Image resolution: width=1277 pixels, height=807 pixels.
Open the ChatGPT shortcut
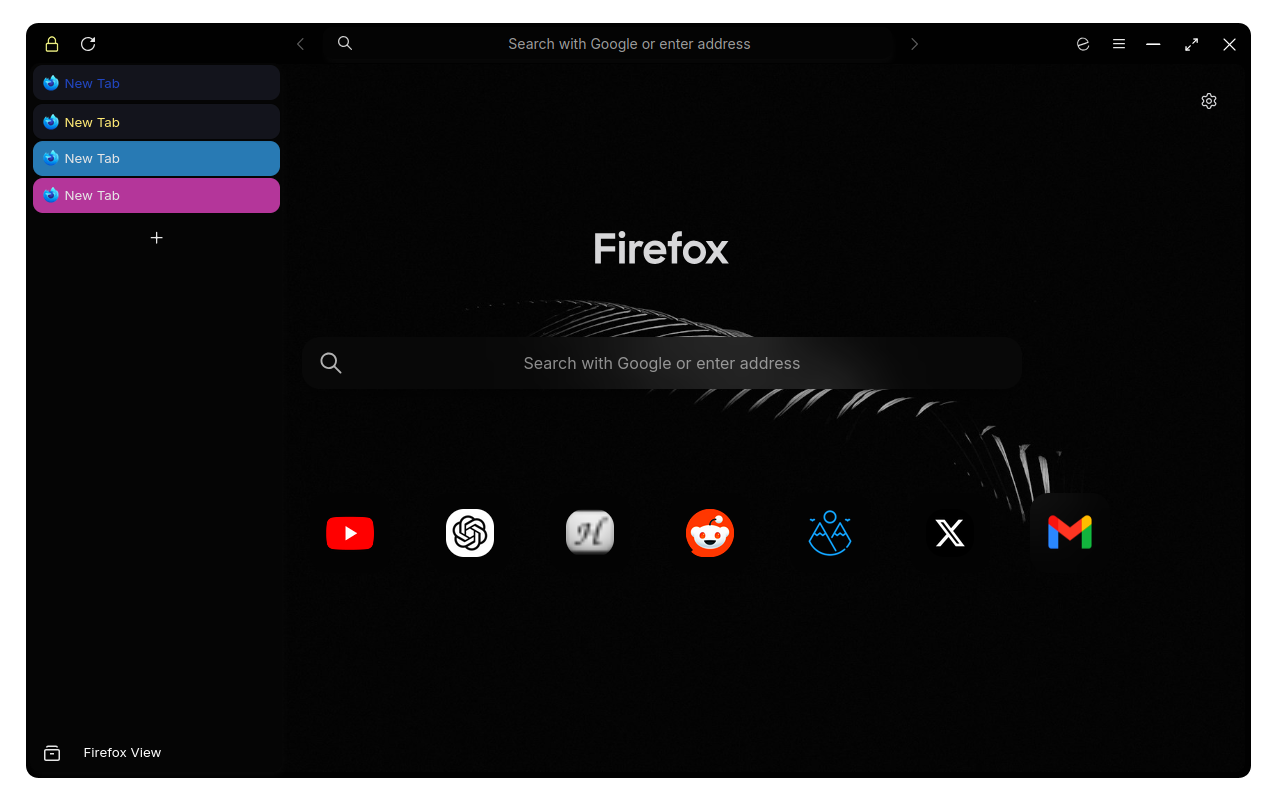pos(470,533)
